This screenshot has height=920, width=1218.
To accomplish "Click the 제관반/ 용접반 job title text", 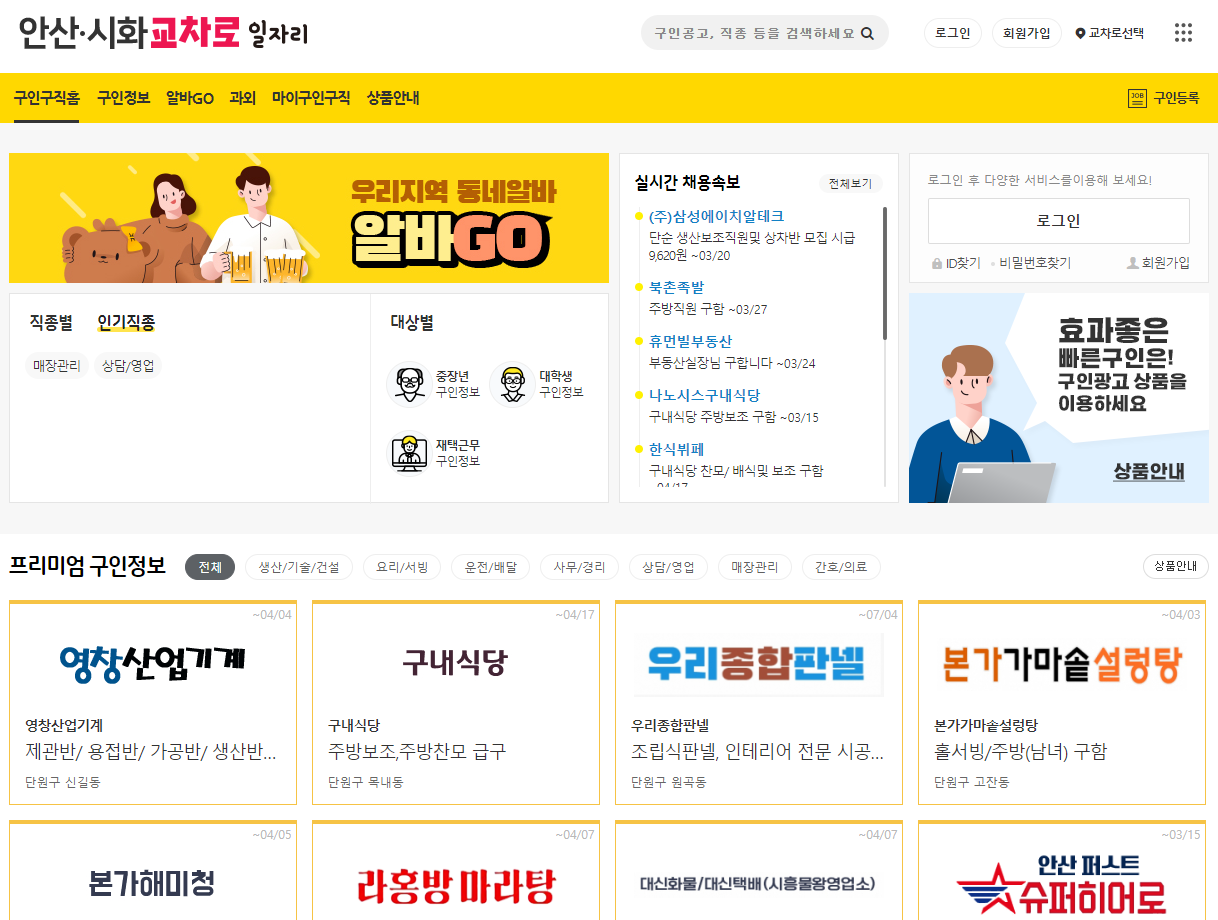I will [151, 752].
